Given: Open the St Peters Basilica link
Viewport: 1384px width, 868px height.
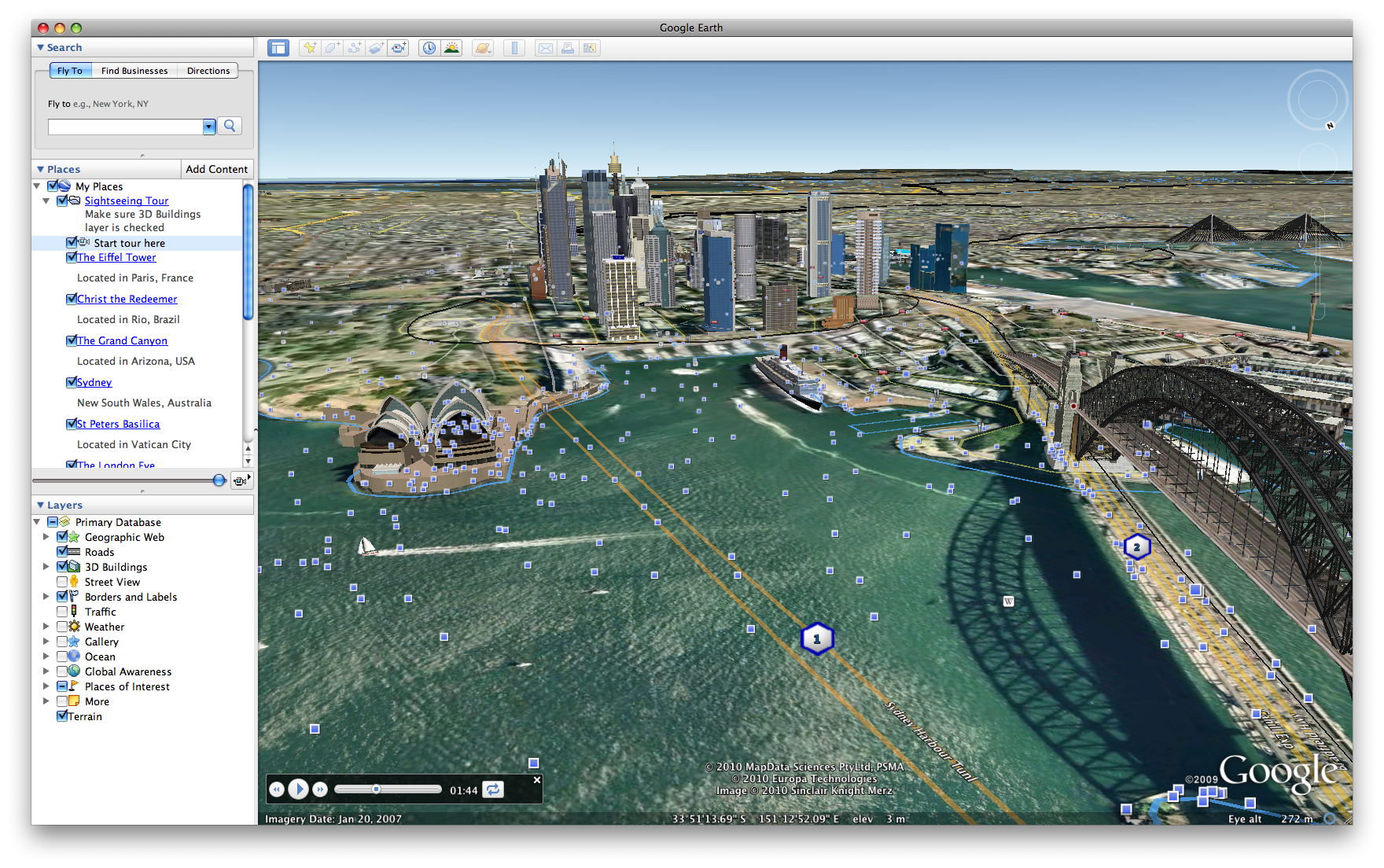Looking at the screenshot, I should coord(118,424).
